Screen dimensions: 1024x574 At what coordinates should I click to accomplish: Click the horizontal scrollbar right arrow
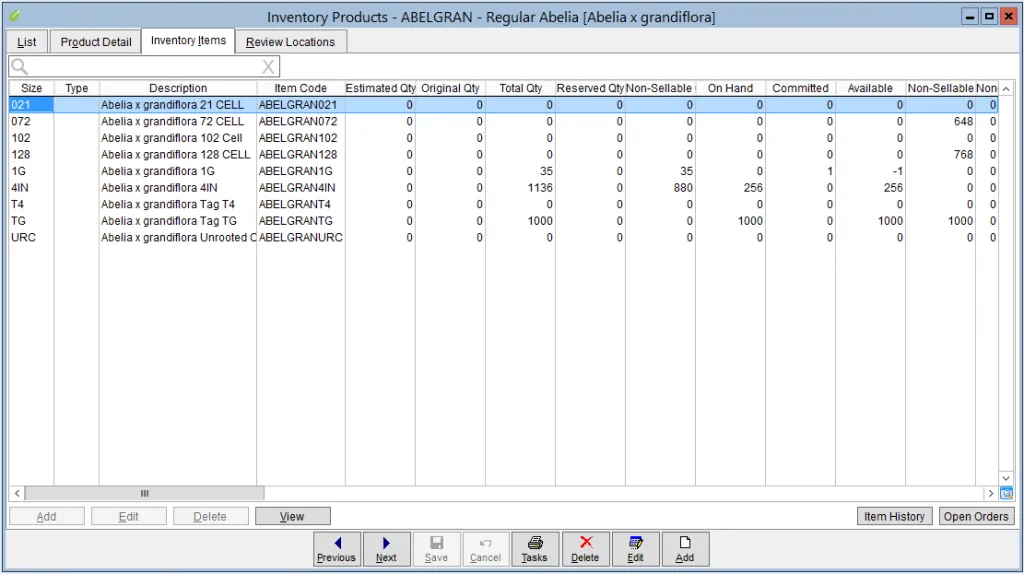tap(991, 494)
